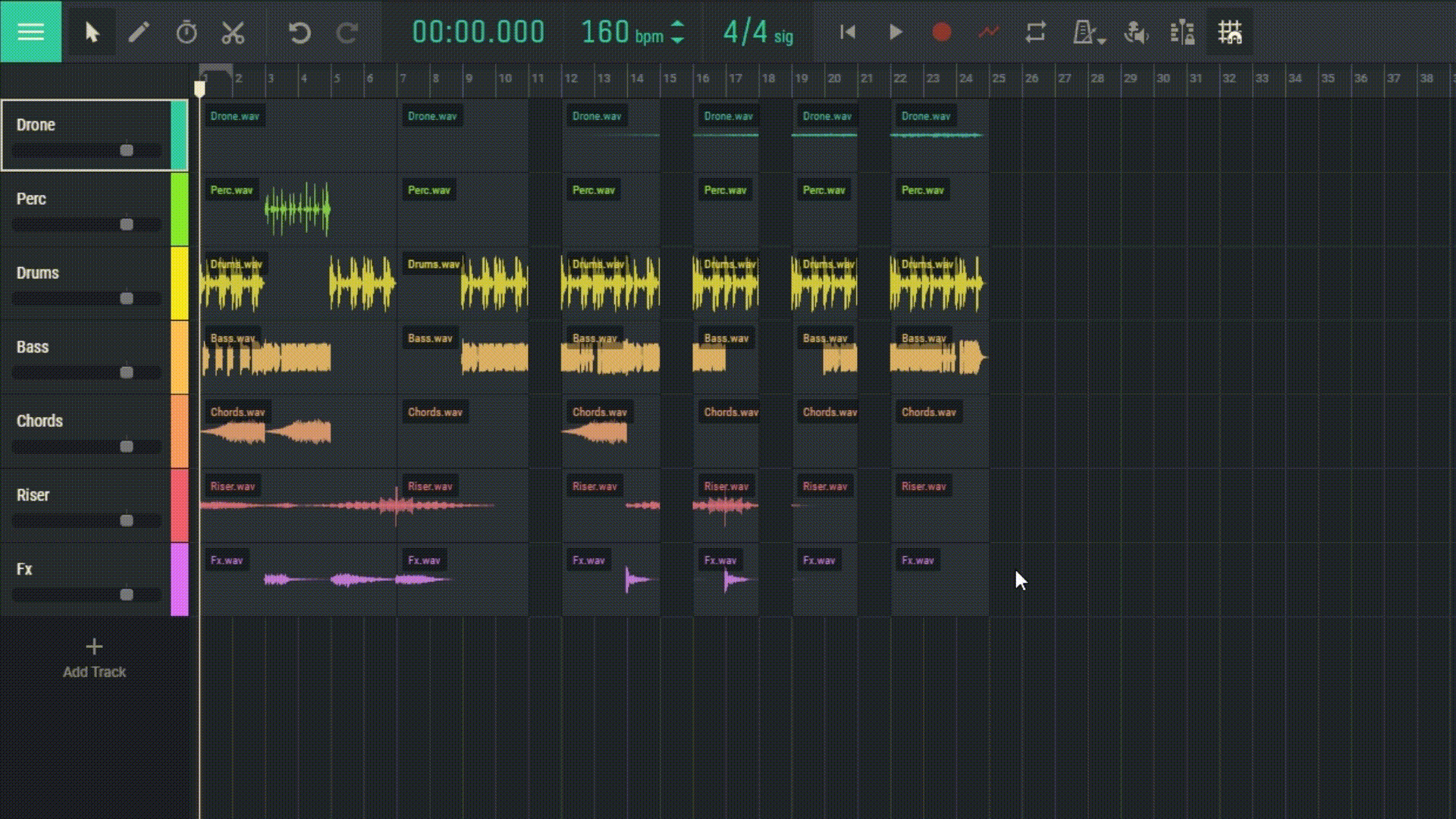Start playback with the play button
1456x819 pixels.
895,33
